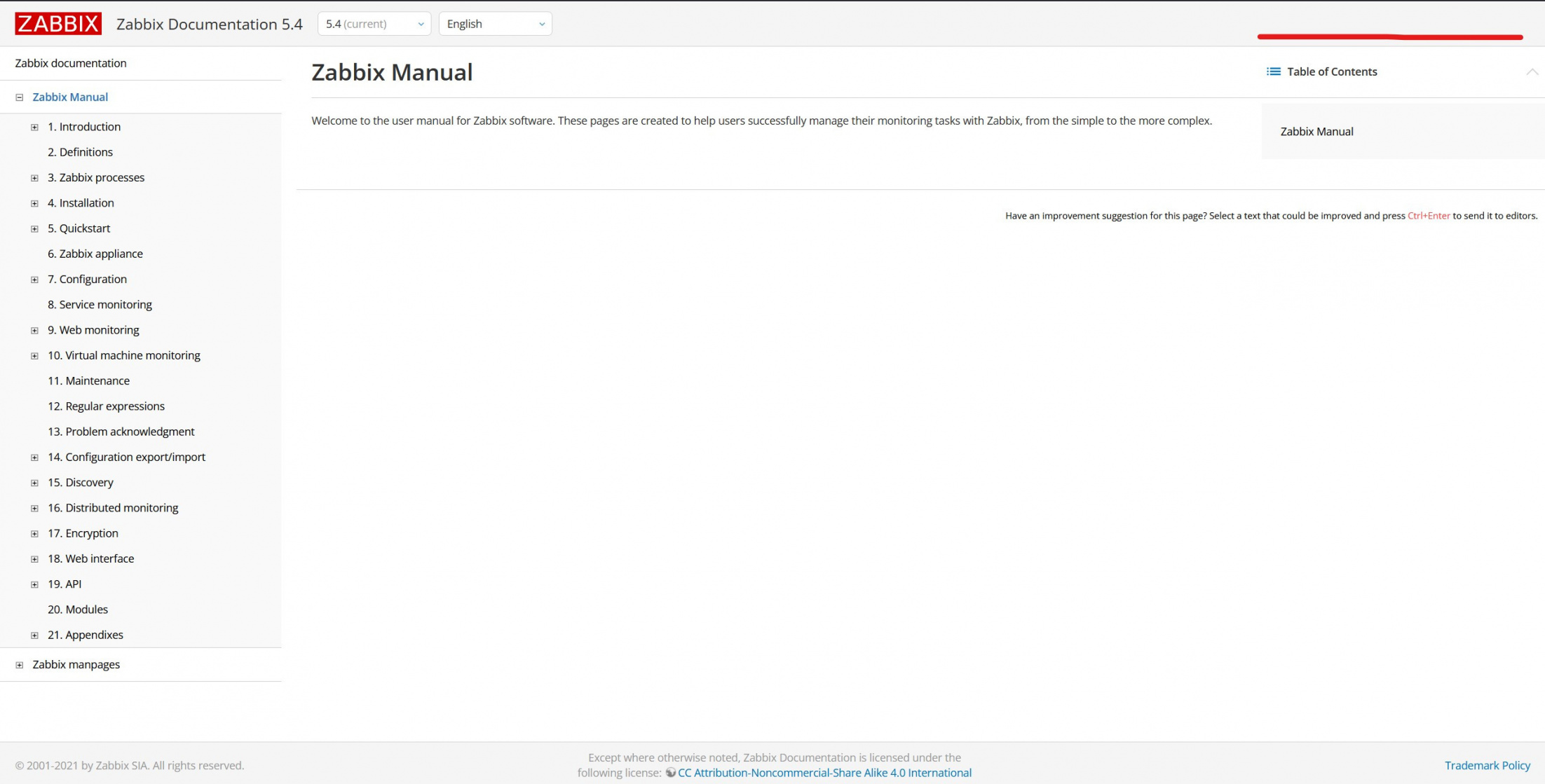
Task: Click the Table of Contents list icon
Action: click(1273, 71)
